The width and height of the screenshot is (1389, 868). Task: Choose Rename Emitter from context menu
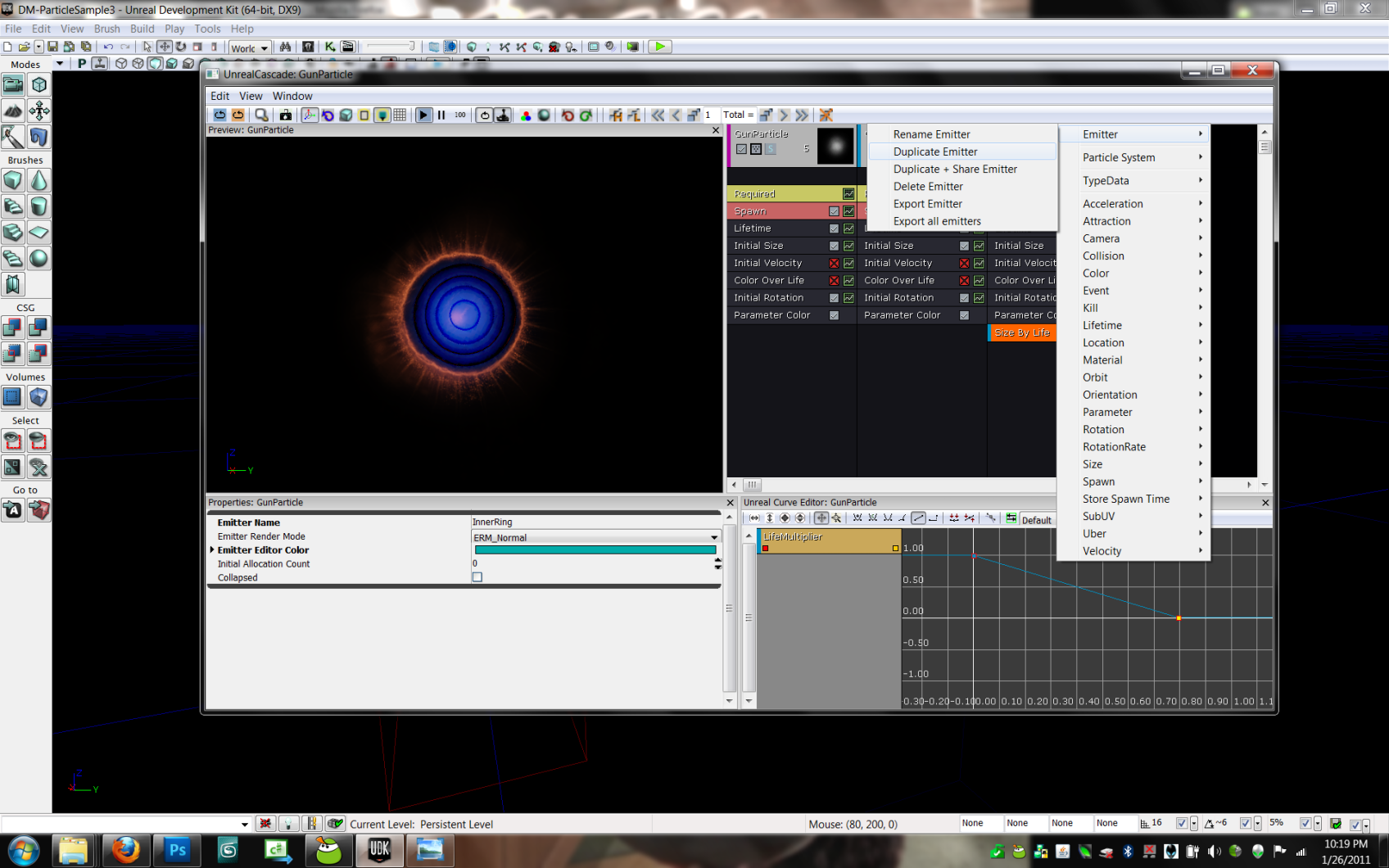pos(962,134)
